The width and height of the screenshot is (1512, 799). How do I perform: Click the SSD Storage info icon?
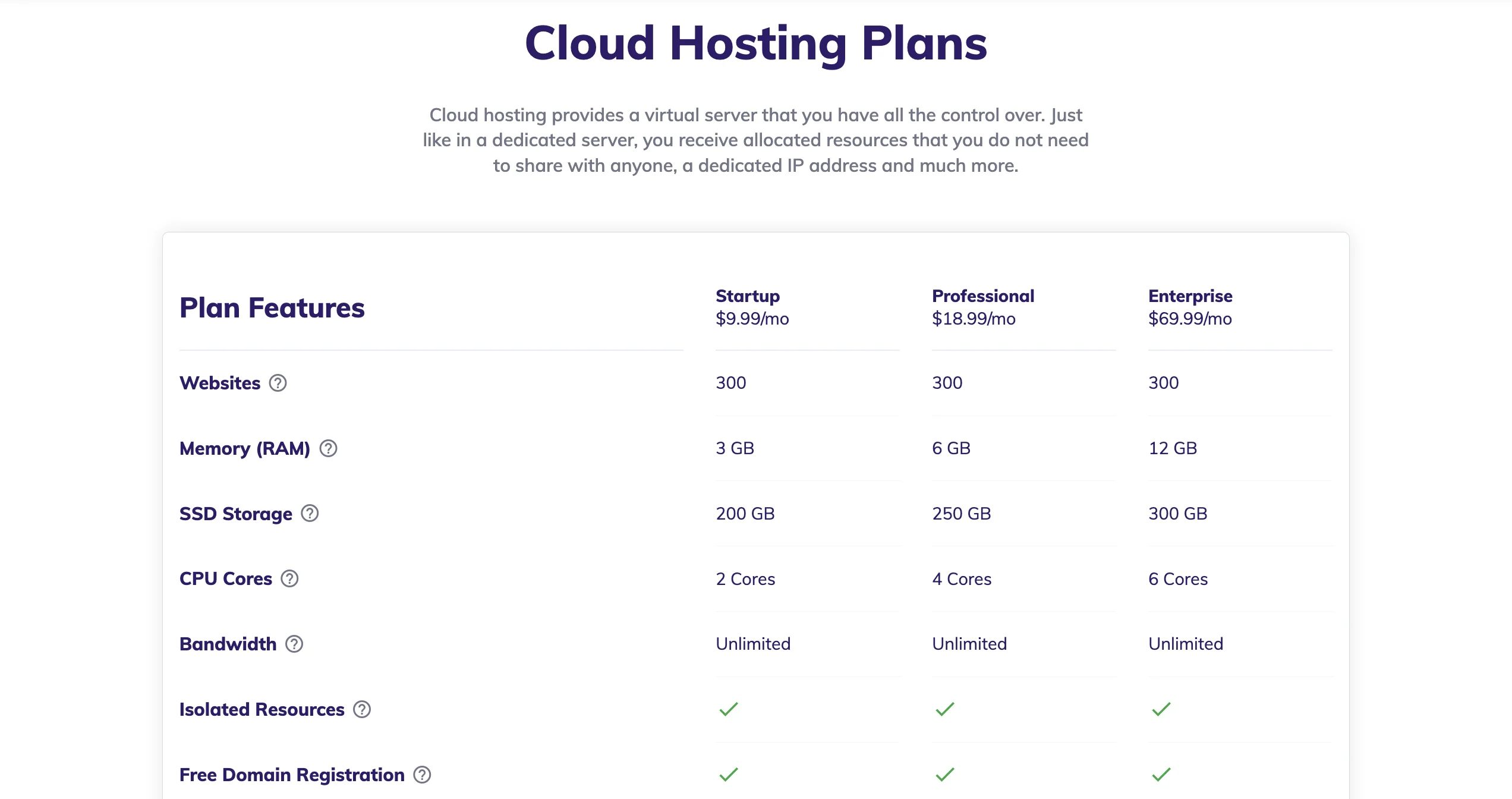point(311,513)
